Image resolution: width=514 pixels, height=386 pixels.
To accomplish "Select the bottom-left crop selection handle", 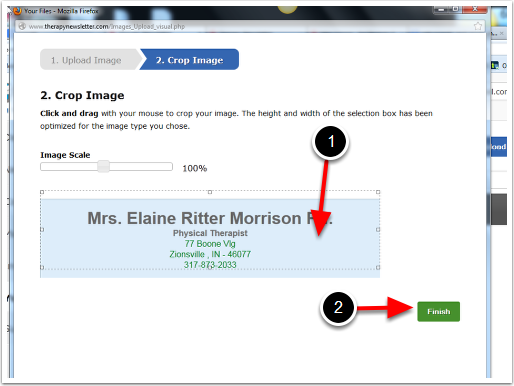I will [x=42, y=267].
